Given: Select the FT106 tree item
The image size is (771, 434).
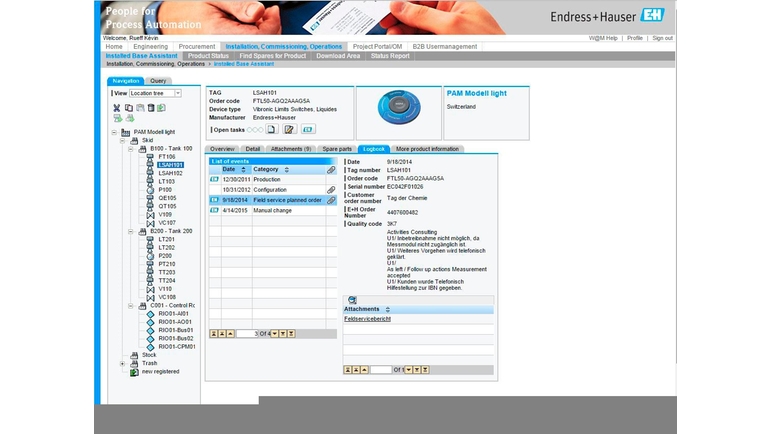Looking at the screenshot, I should pyautogui.click(x=167, y=157).
